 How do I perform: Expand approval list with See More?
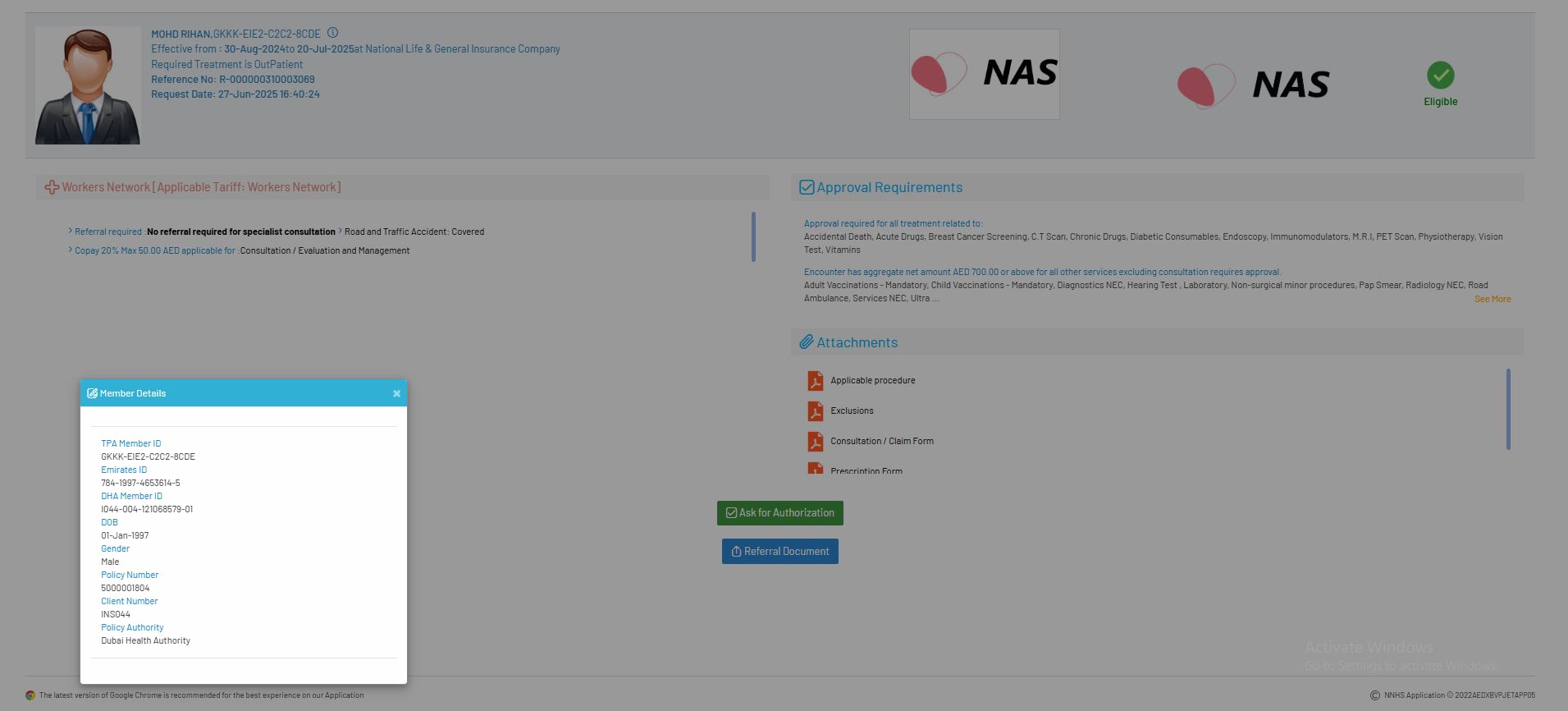point(1492,299)
